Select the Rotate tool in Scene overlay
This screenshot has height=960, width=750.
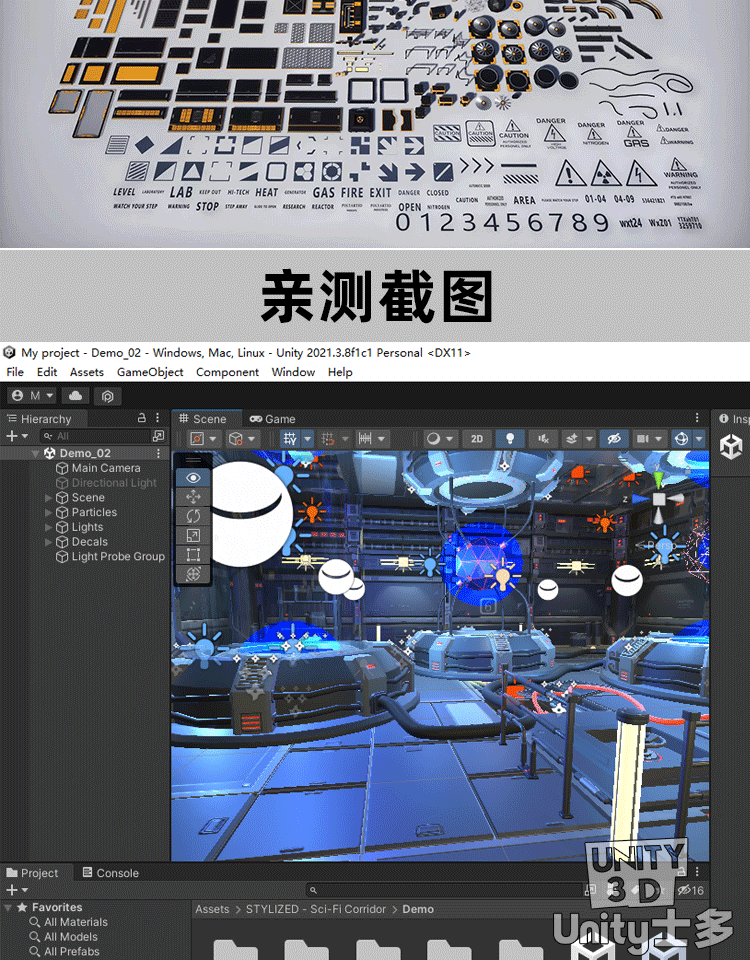click(x=193, y=516)
